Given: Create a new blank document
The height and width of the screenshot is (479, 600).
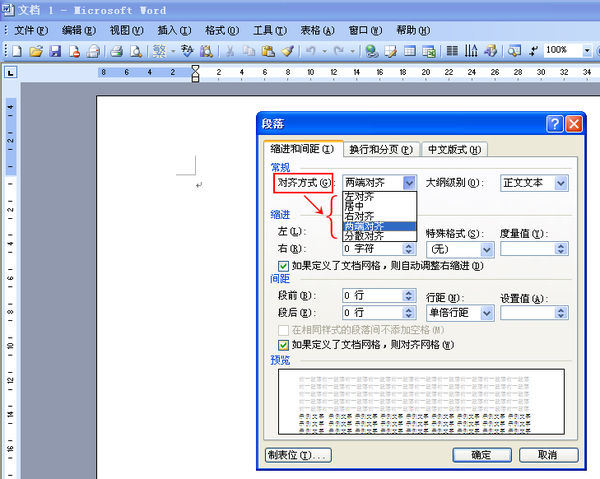Looking at the screenshot, I should coord(17,51).
